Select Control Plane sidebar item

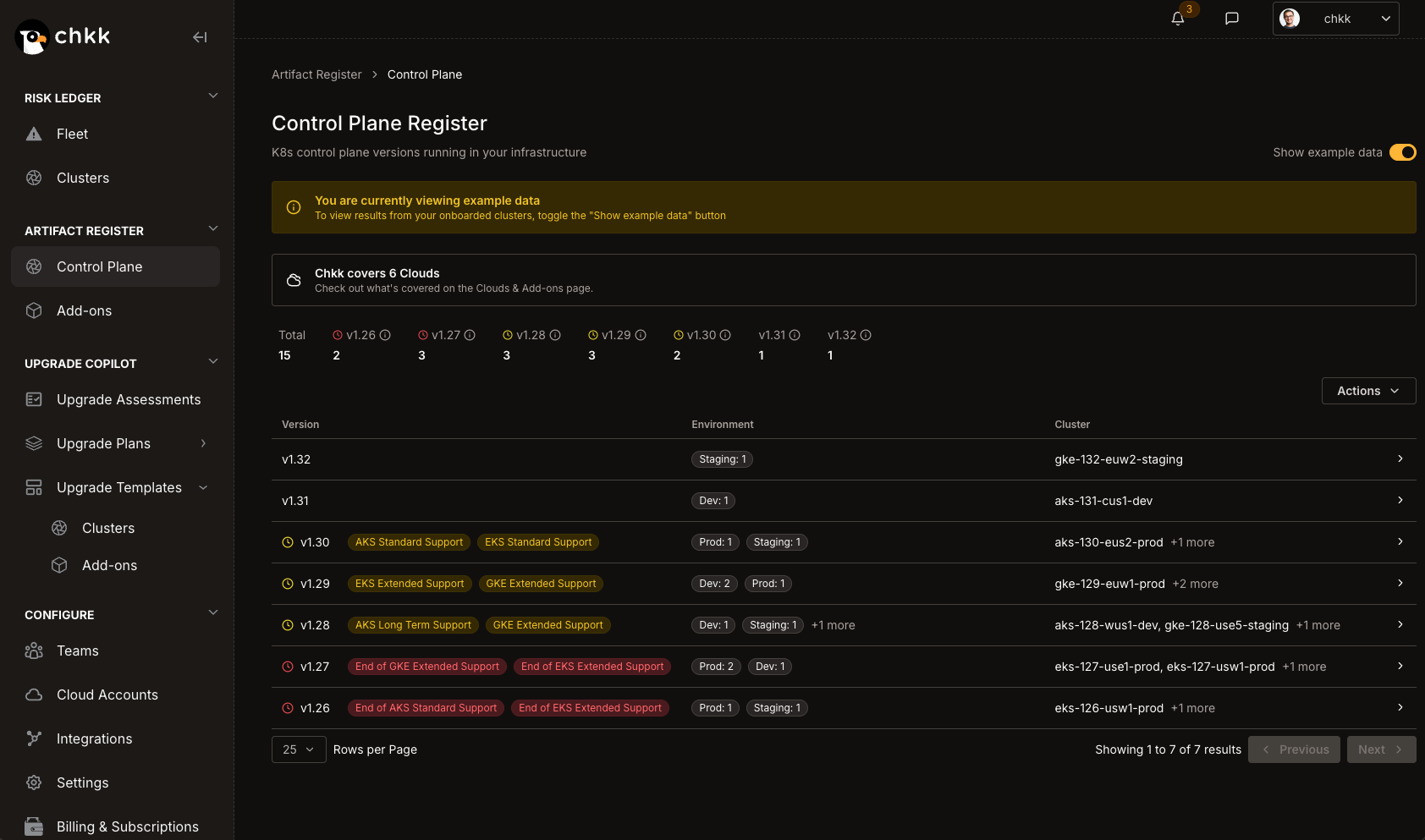pyautogui.click(x=115, y=266)
